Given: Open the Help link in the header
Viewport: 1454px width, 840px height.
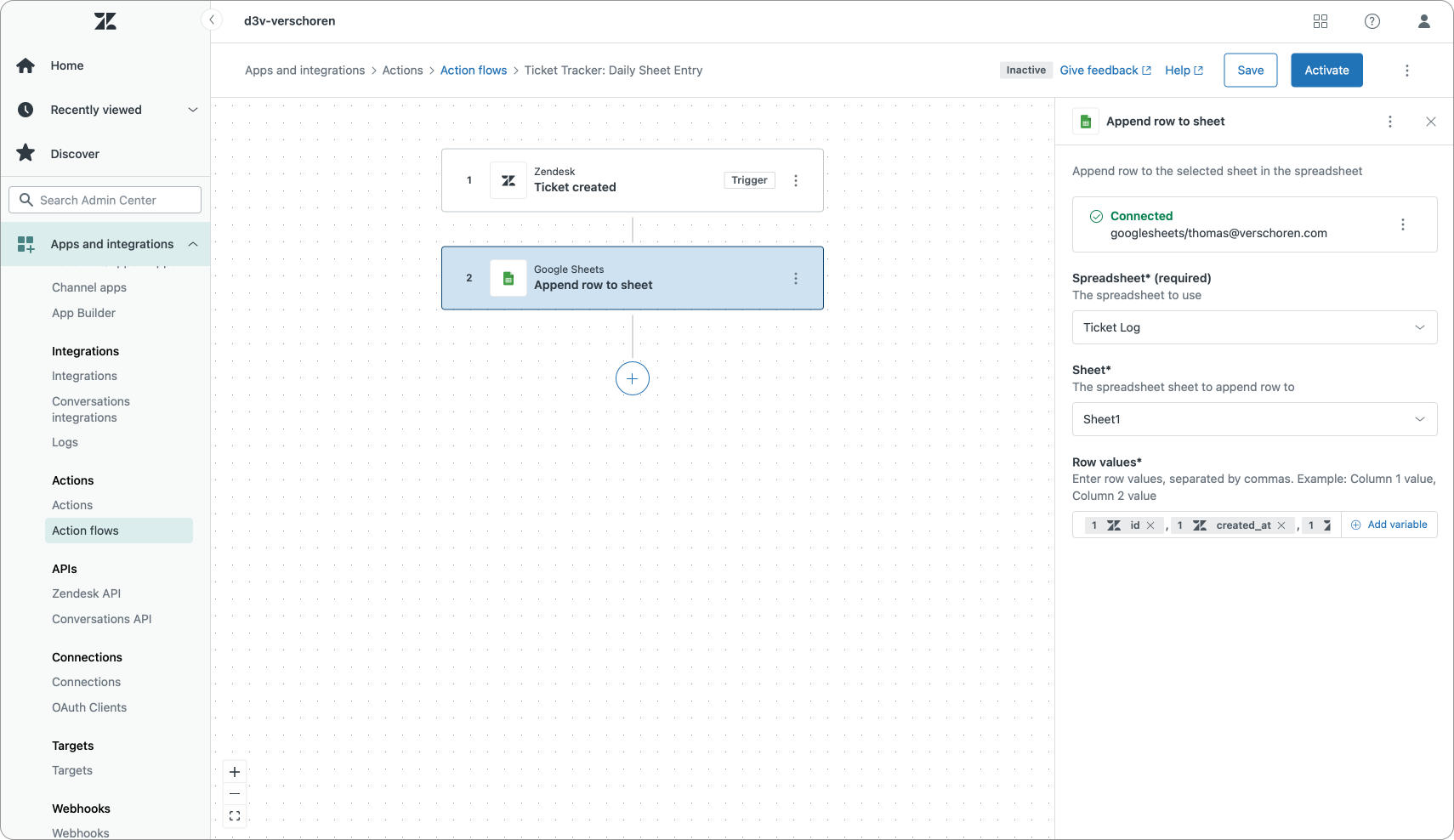Looking at the screenshot, I should [x=1184, y=71].
